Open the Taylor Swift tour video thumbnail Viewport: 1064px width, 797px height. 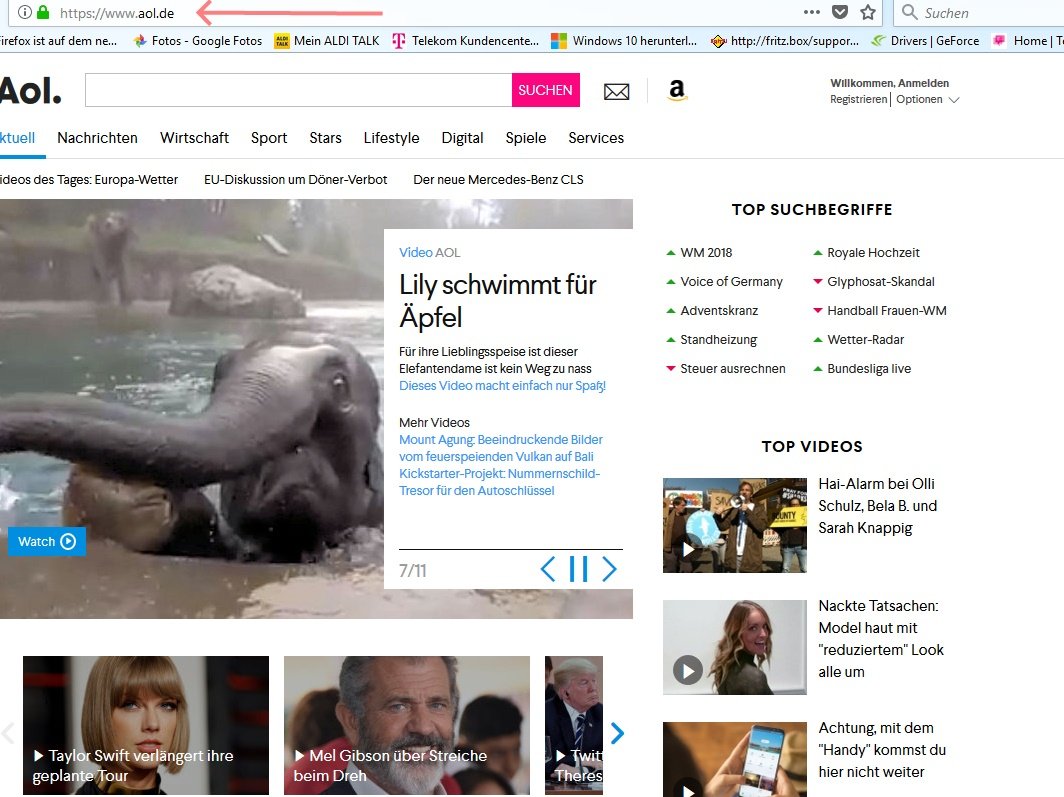[x=146, y=725]
